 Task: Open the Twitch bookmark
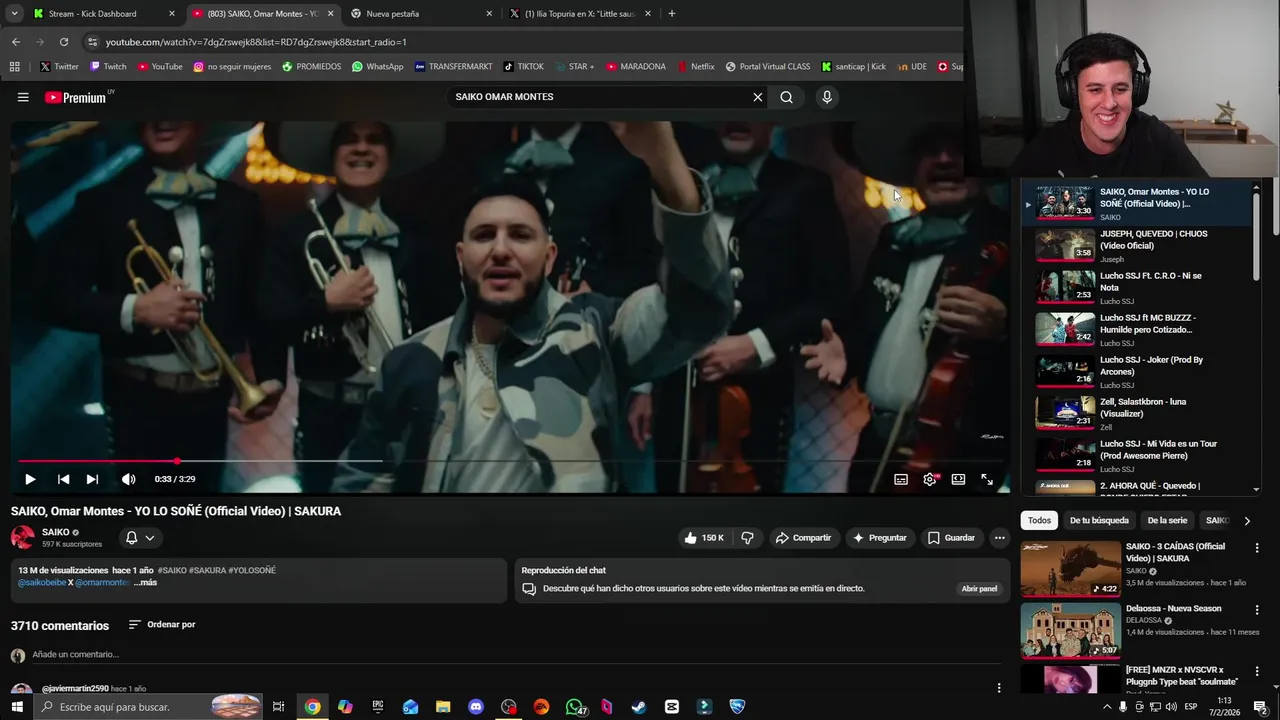(x=108, y=67)
